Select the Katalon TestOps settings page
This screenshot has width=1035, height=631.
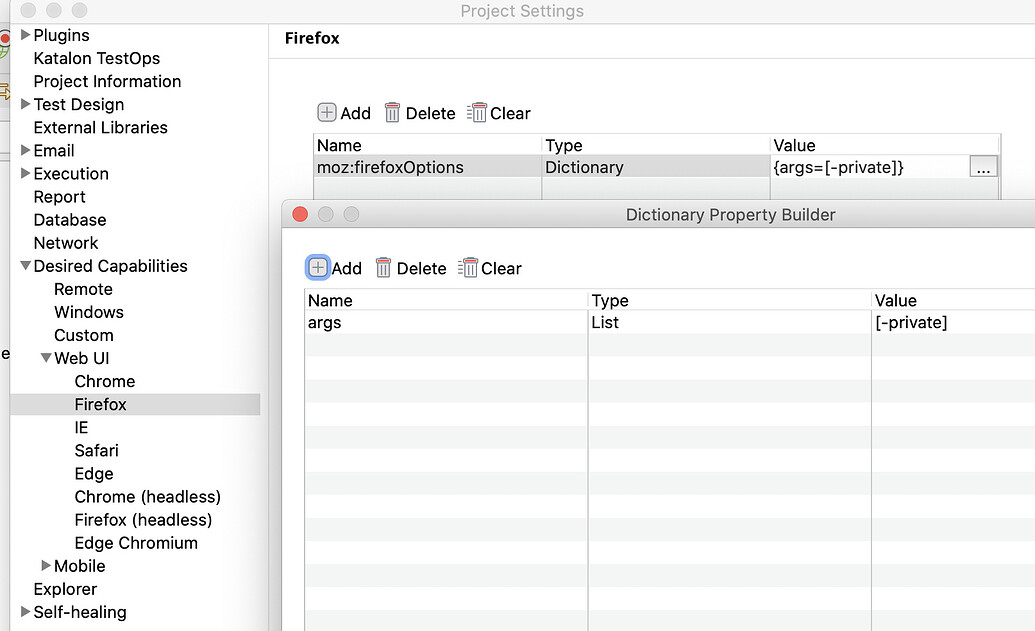click(96, 58)
